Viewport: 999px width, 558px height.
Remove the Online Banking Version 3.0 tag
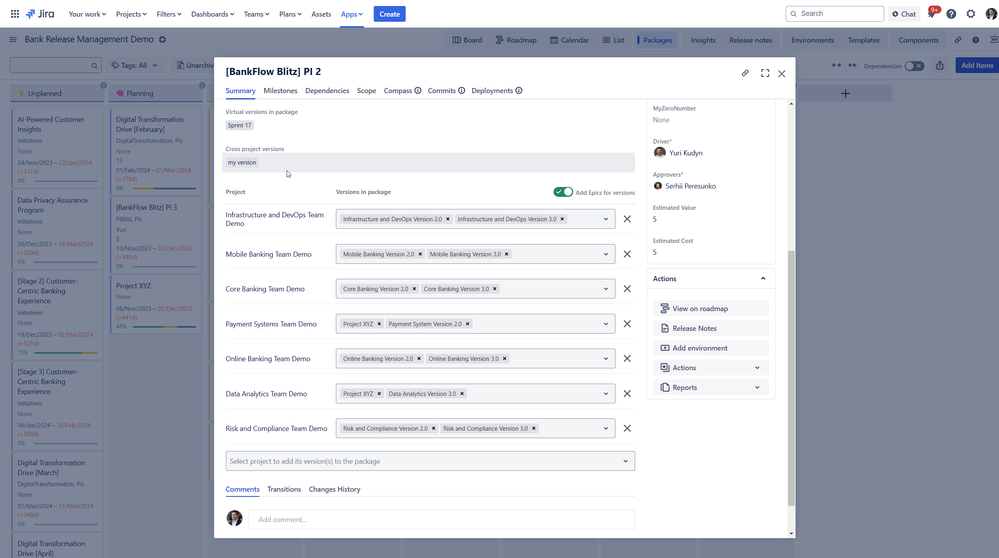[x=505, y=359]
